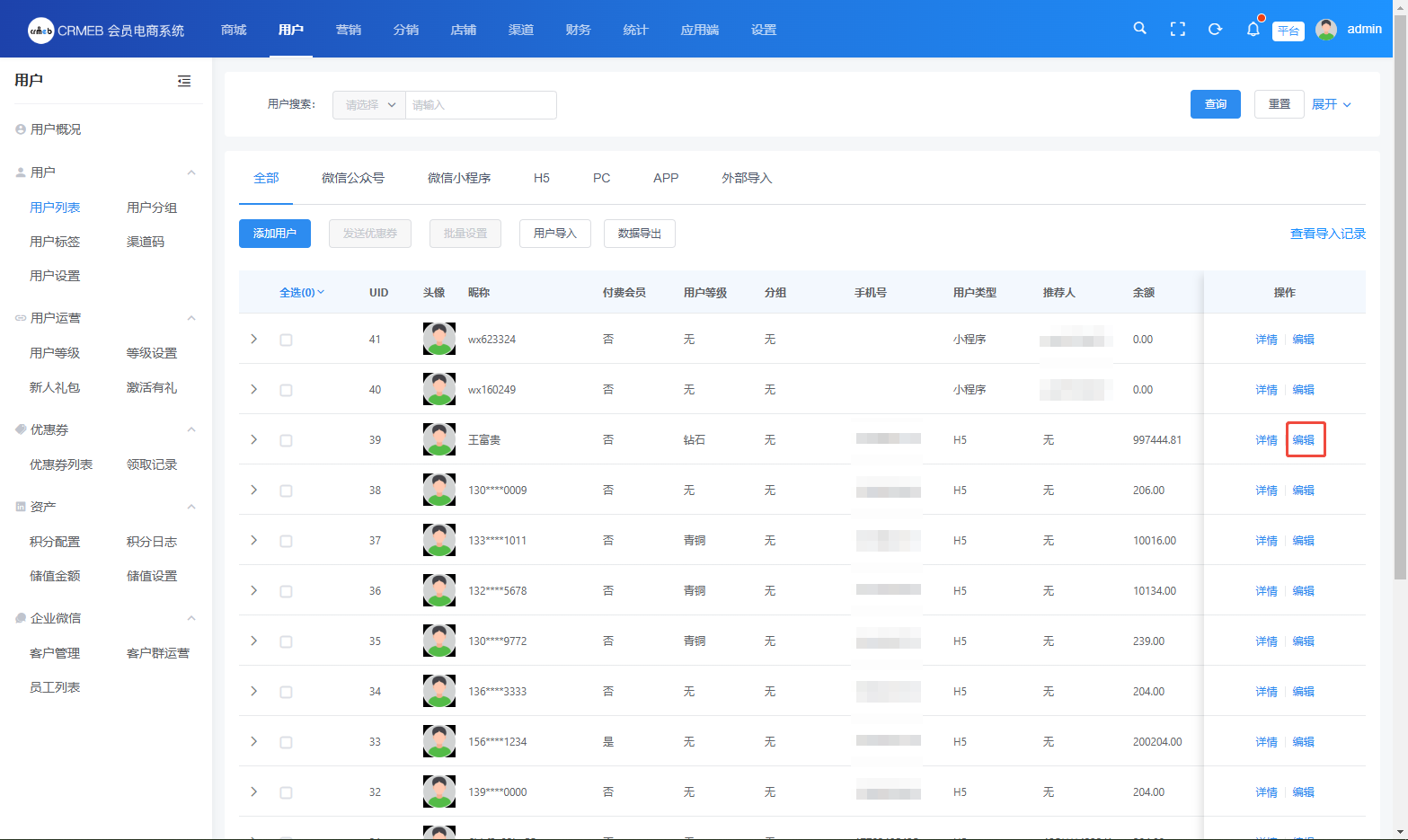1408x840 pixels.
Task: Click the refresh page icon
Action: [1215, 30]
